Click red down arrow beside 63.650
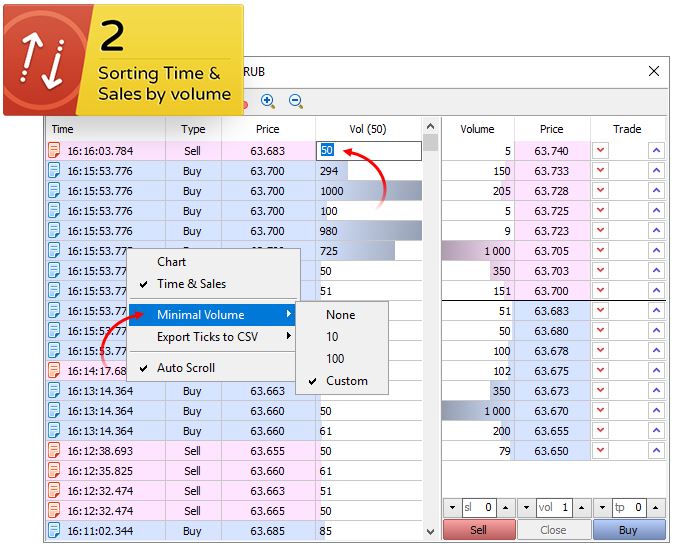675x548 pixels. point(601,451)
